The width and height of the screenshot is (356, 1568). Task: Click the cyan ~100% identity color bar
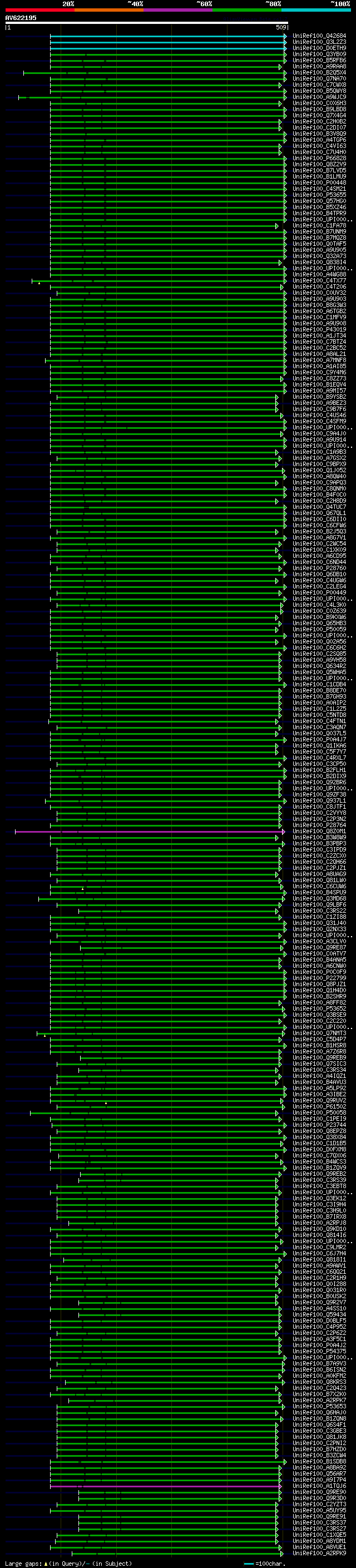click(316, 10)
